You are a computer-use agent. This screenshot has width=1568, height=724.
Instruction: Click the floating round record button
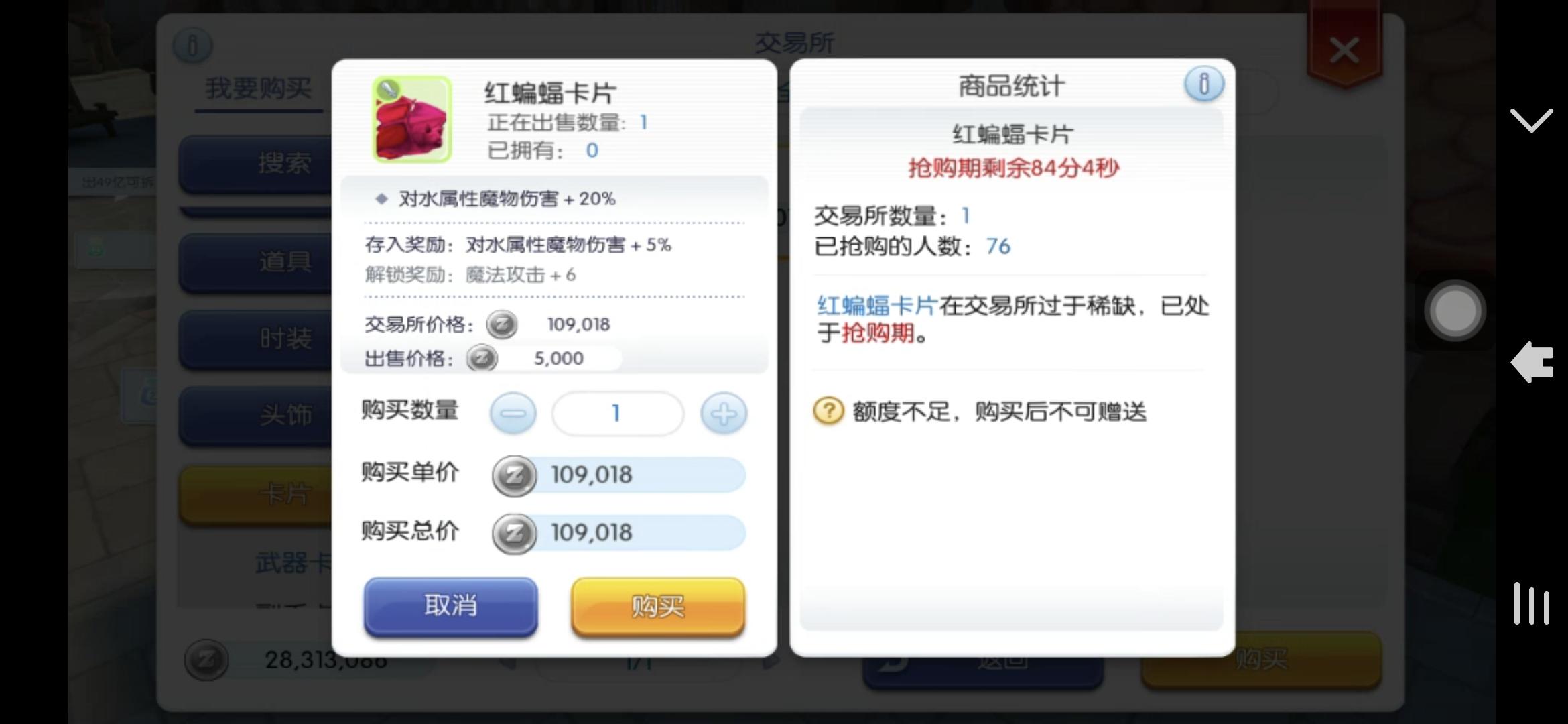click(x=1455, y=310)
